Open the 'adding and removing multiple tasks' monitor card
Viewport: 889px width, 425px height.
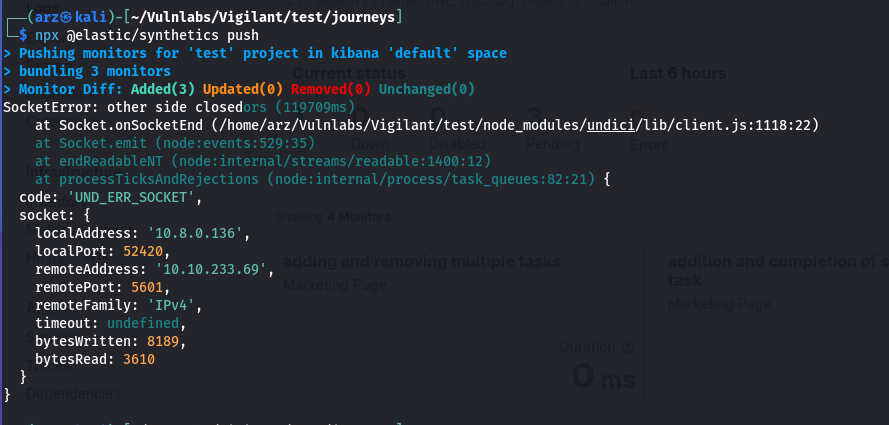[459, 326]
